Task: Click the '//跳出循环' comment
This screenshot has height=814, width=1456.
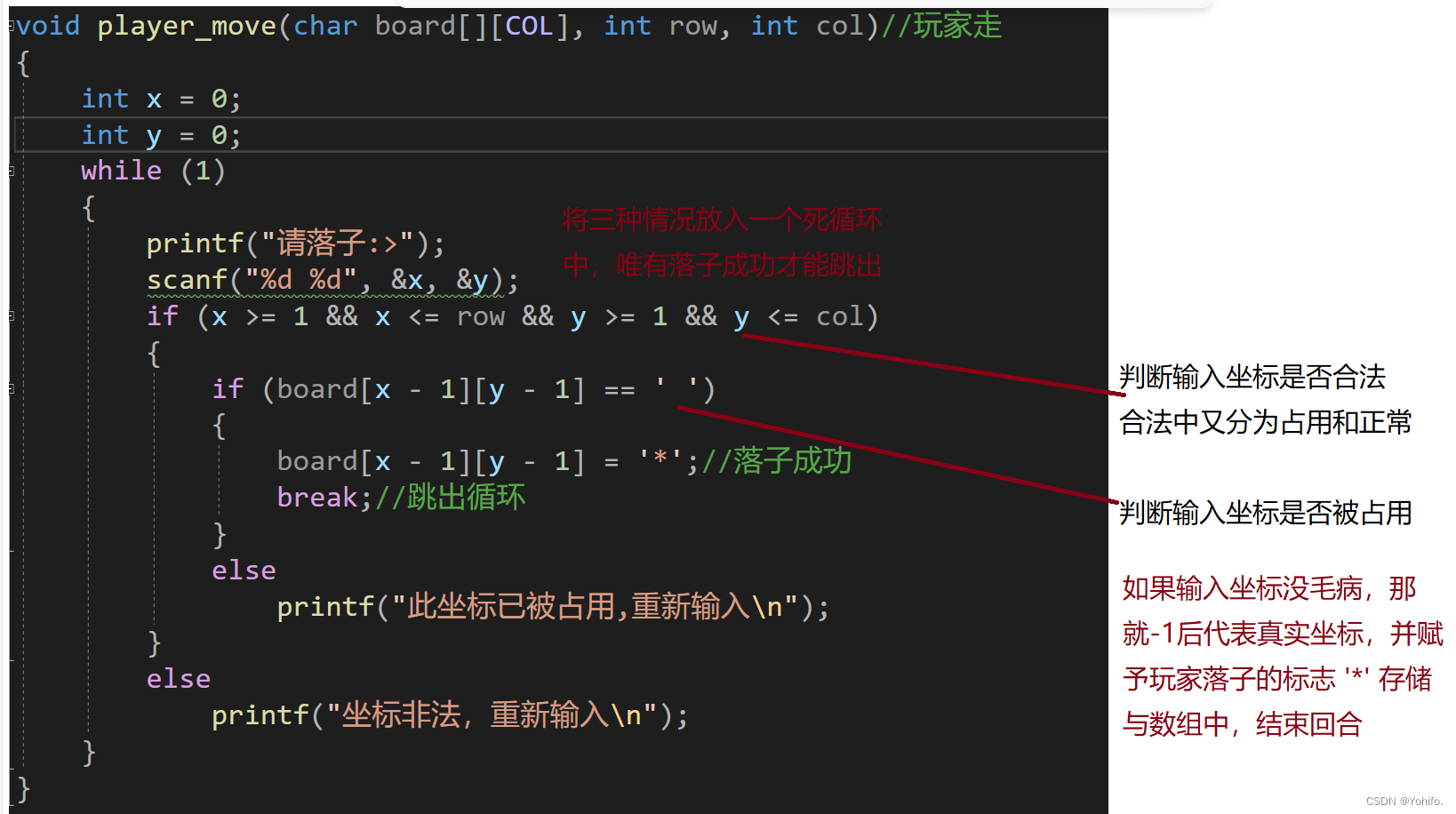Action: (450, 498)
